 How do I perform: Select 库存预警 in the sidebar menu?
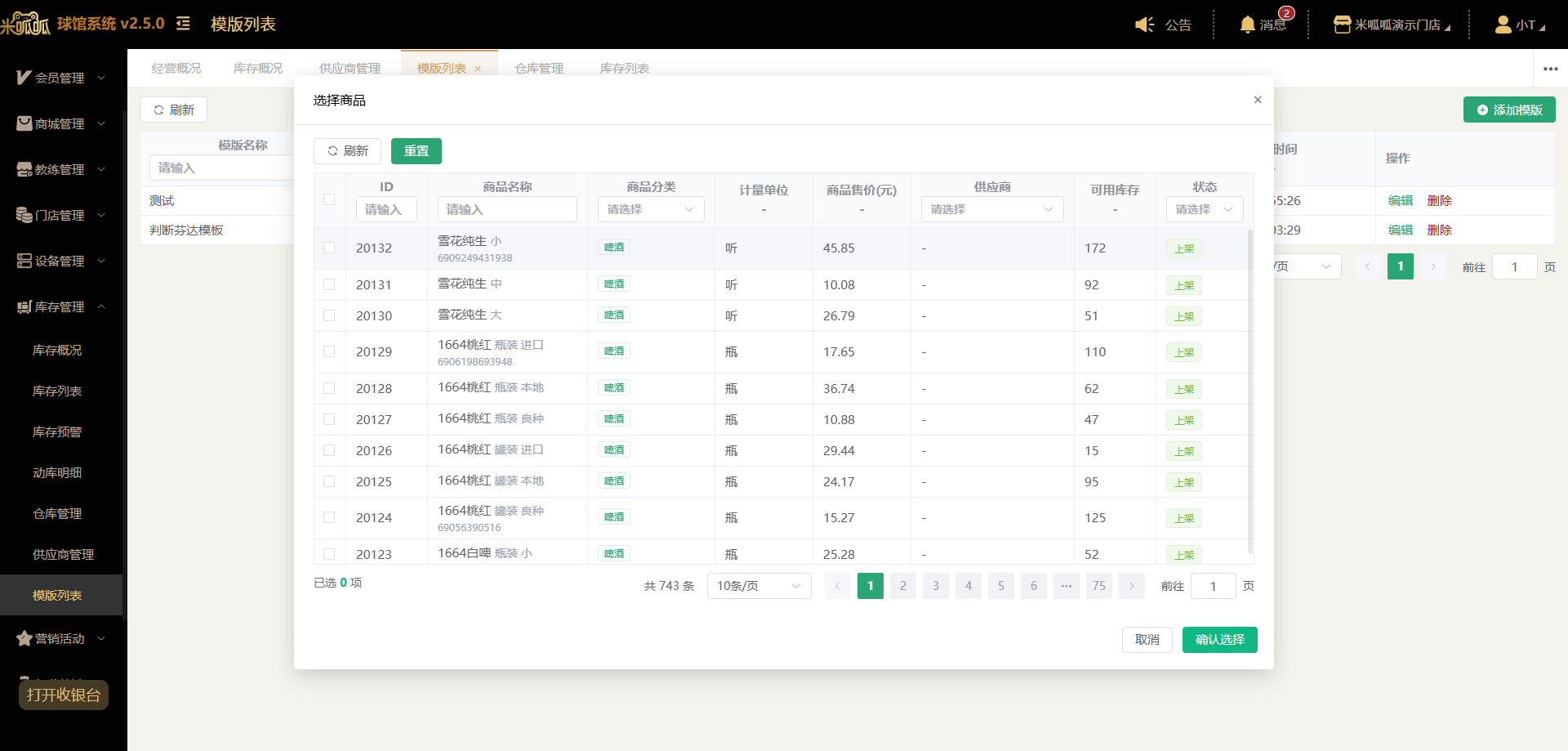point(57,431)
